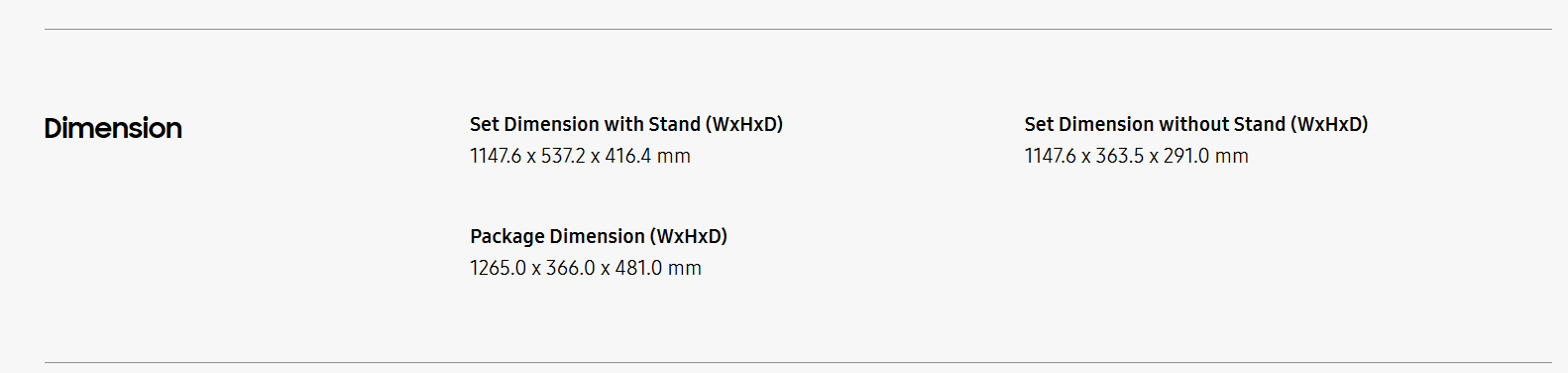Click the mm unit after 481.0
The height and width of the screenshot is (373, 1568).
(685, 269)
